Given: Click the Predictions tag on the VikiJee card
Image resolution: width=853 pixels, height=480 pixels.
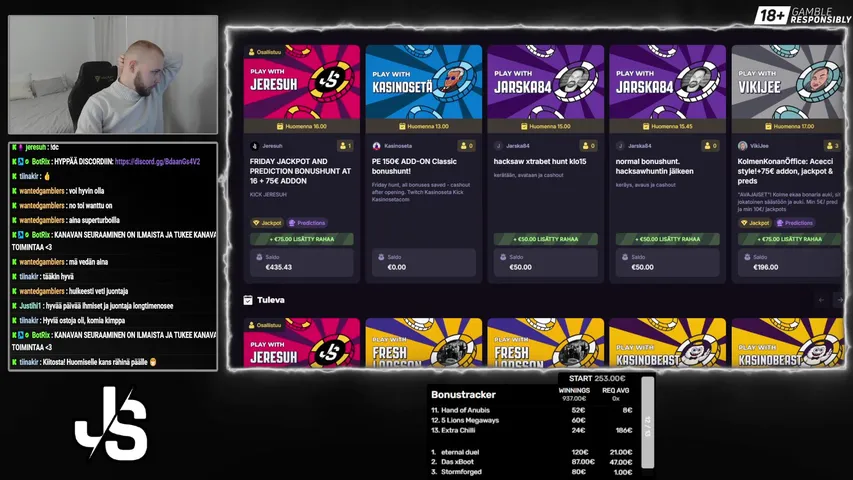Looking at the screenshot, I should (x=795, y=223).
